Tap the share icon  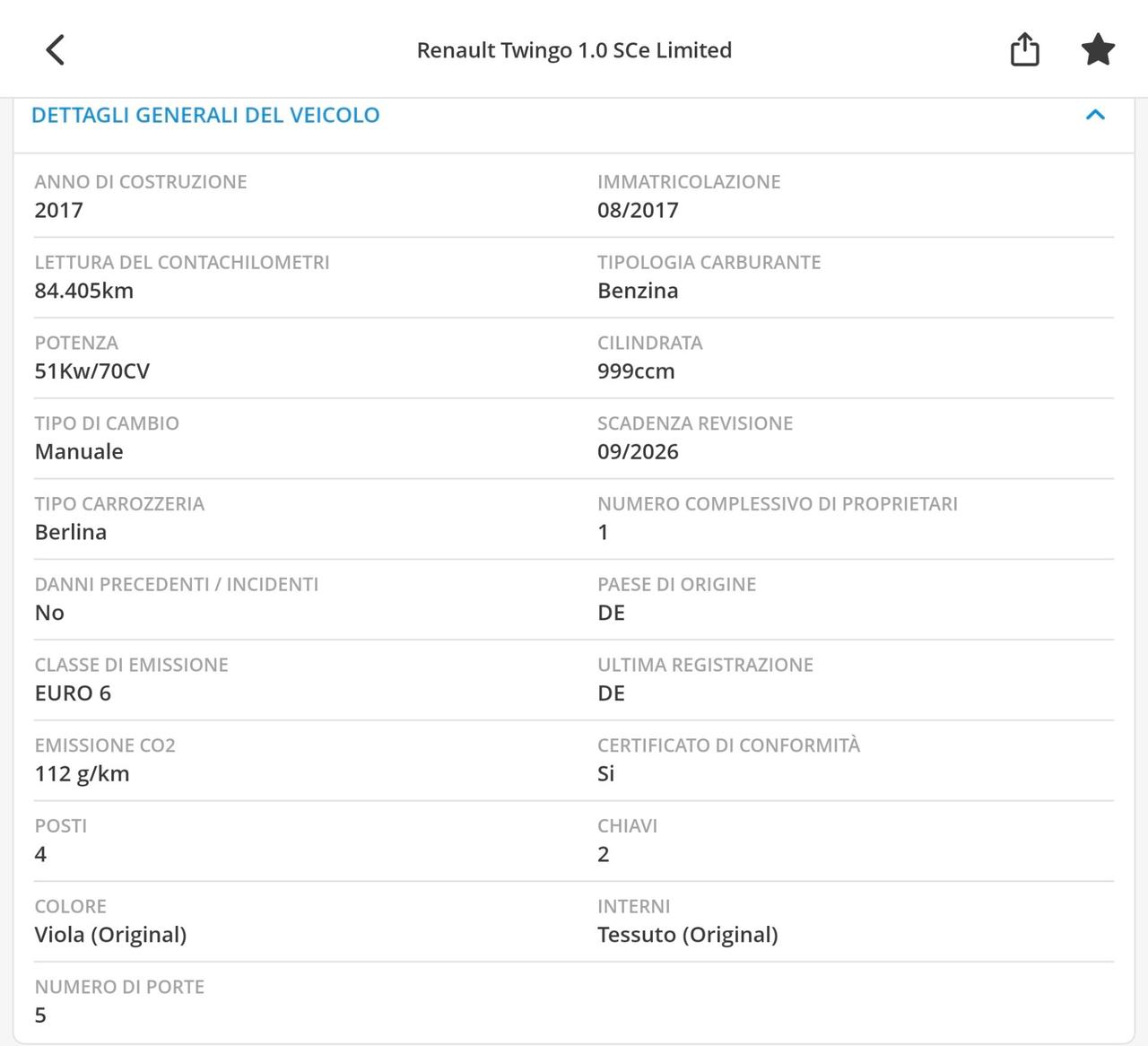1025,49
